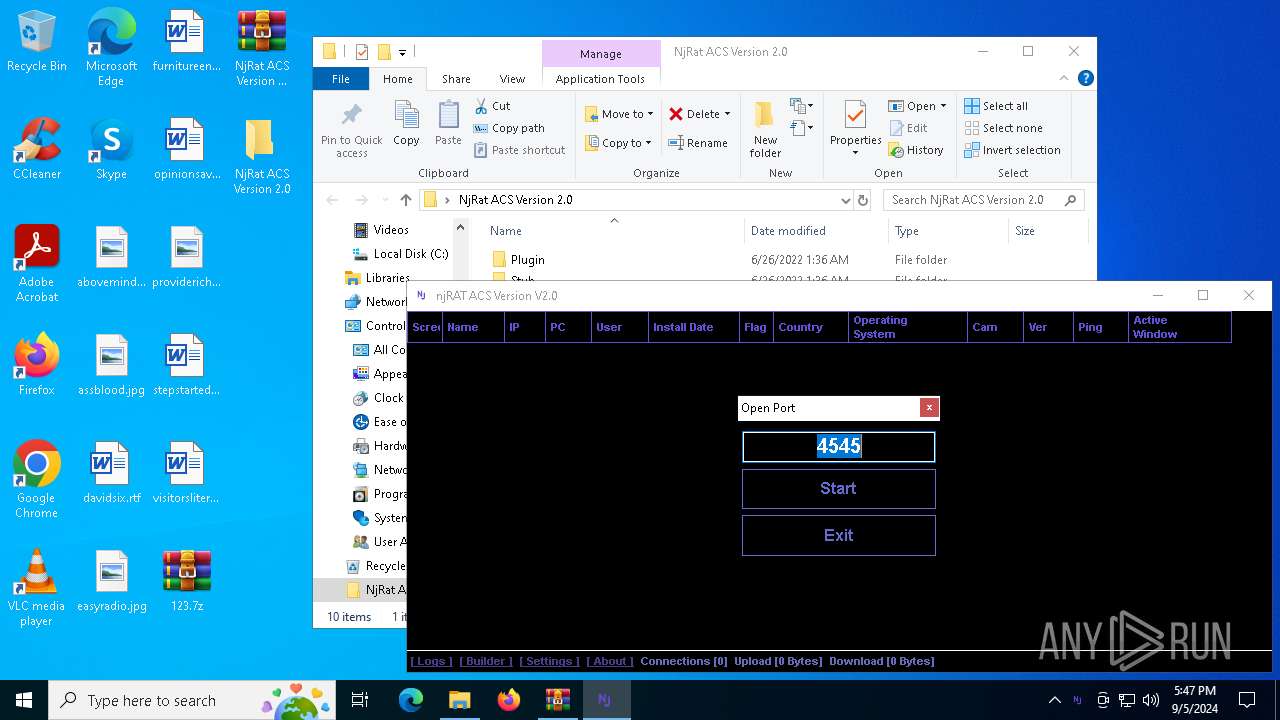
Task: Select the Plugin folder
Action: 527,260
